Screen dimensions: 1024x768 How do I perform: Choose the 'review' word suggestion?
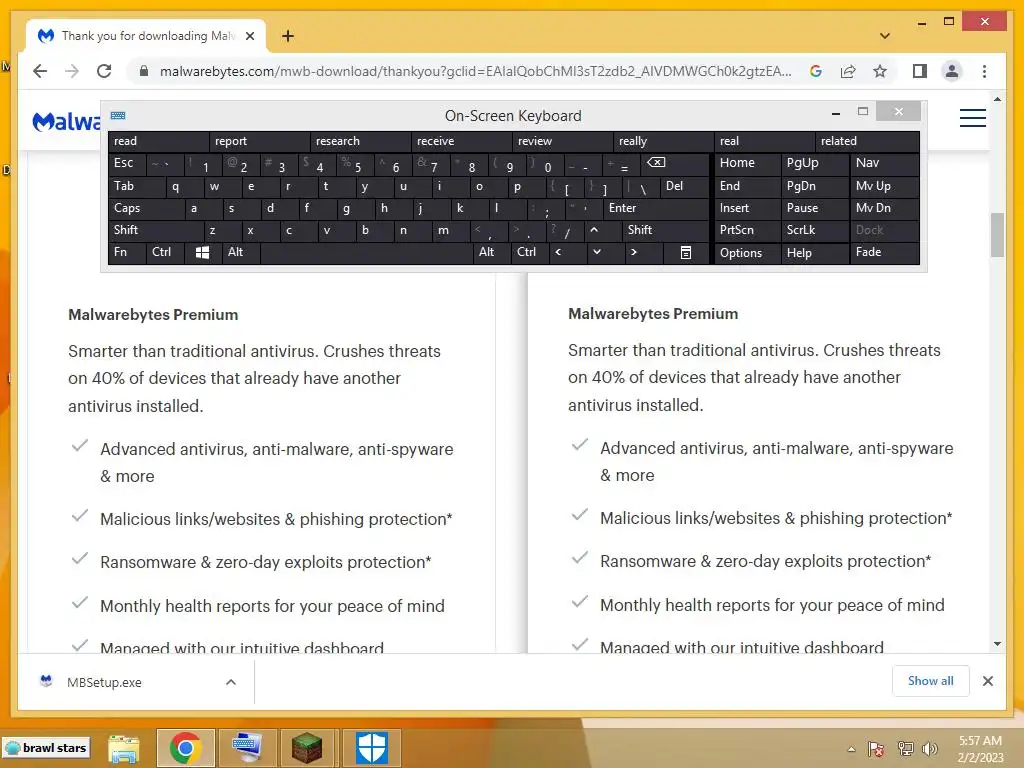click(x=563, y=141)
